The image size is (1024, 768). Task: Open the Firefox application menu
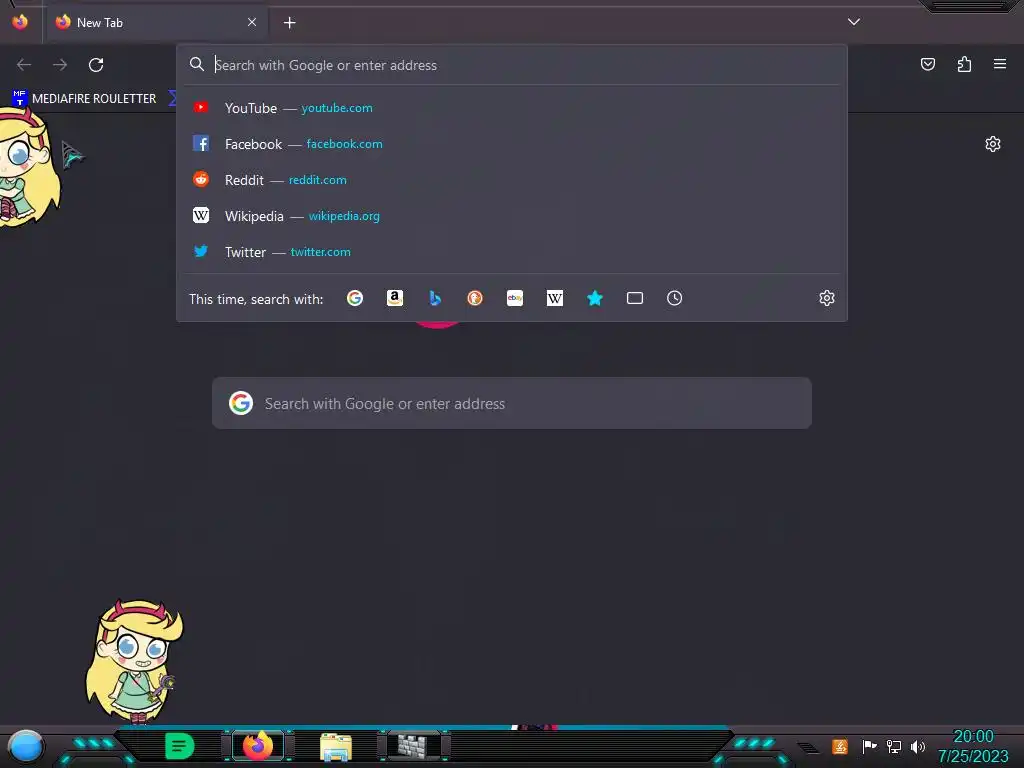[1000, 64]
